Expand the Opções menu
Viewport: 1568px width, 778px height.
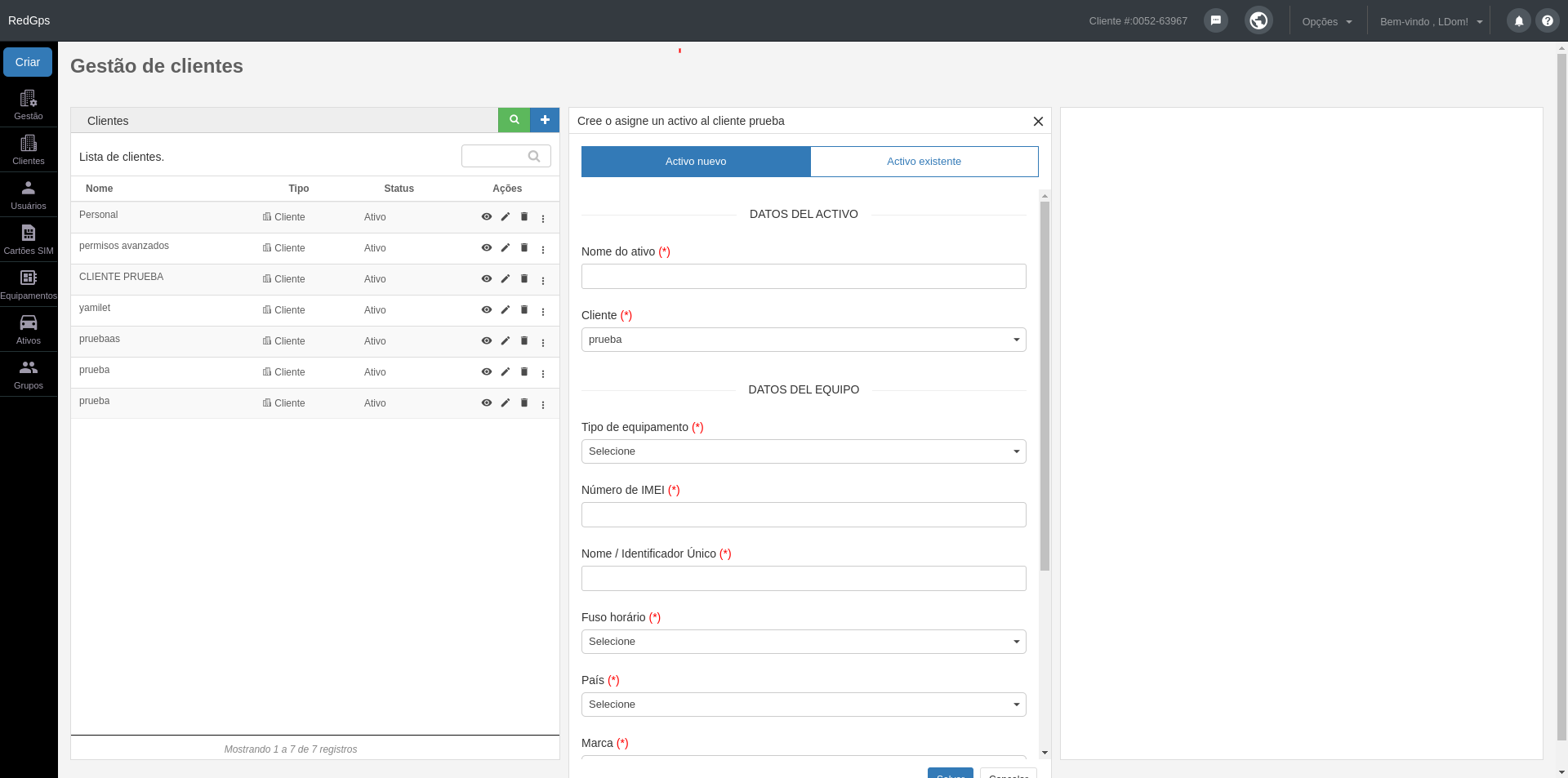(x=1327, y=22)
